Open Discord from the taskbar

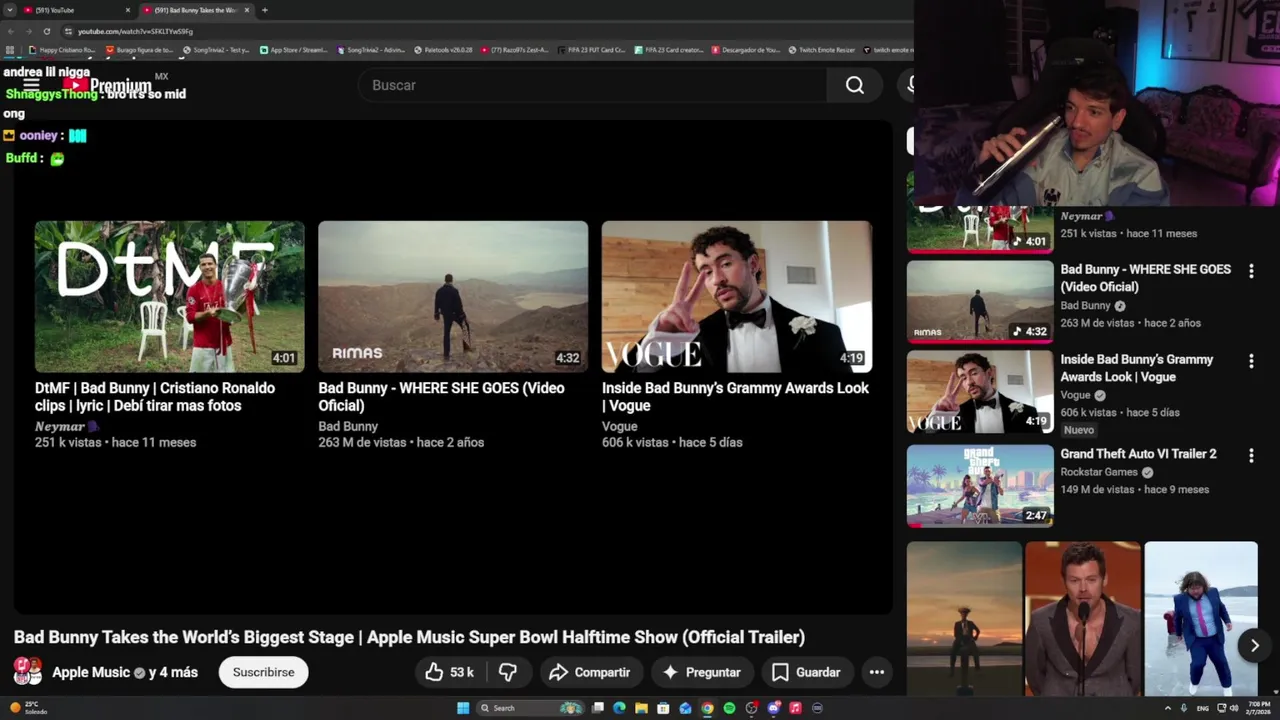pyautogui.click(x=773, y=708)
